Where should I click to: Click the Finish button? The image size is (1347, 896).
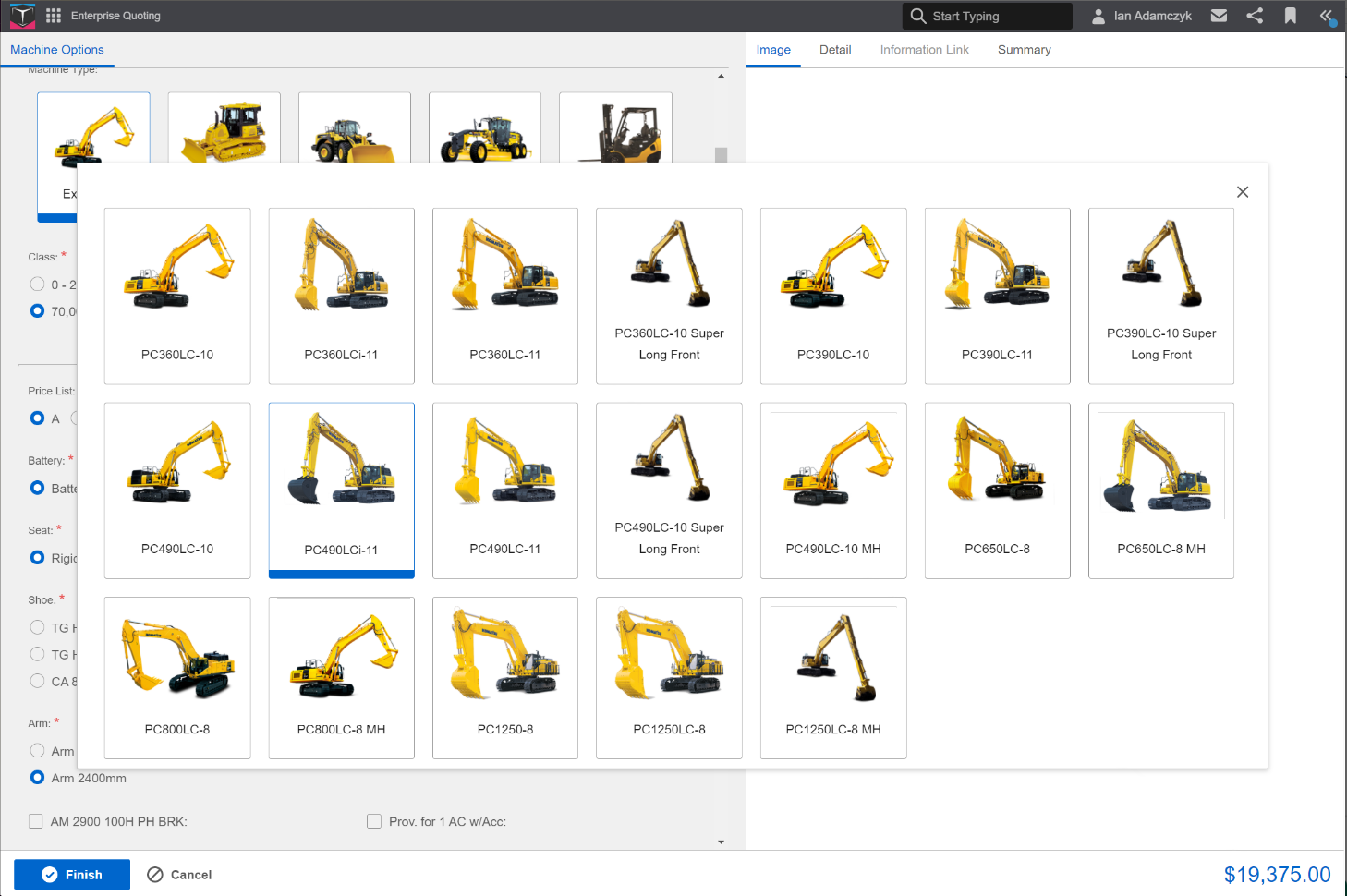point(72,875)
